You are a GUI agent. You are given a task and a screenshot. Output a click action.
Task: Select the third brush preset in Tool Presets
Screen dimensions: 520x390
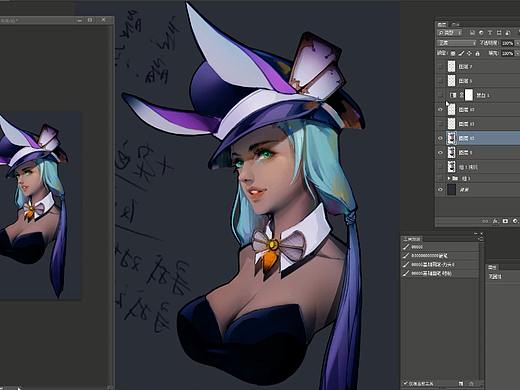point(440,265)
